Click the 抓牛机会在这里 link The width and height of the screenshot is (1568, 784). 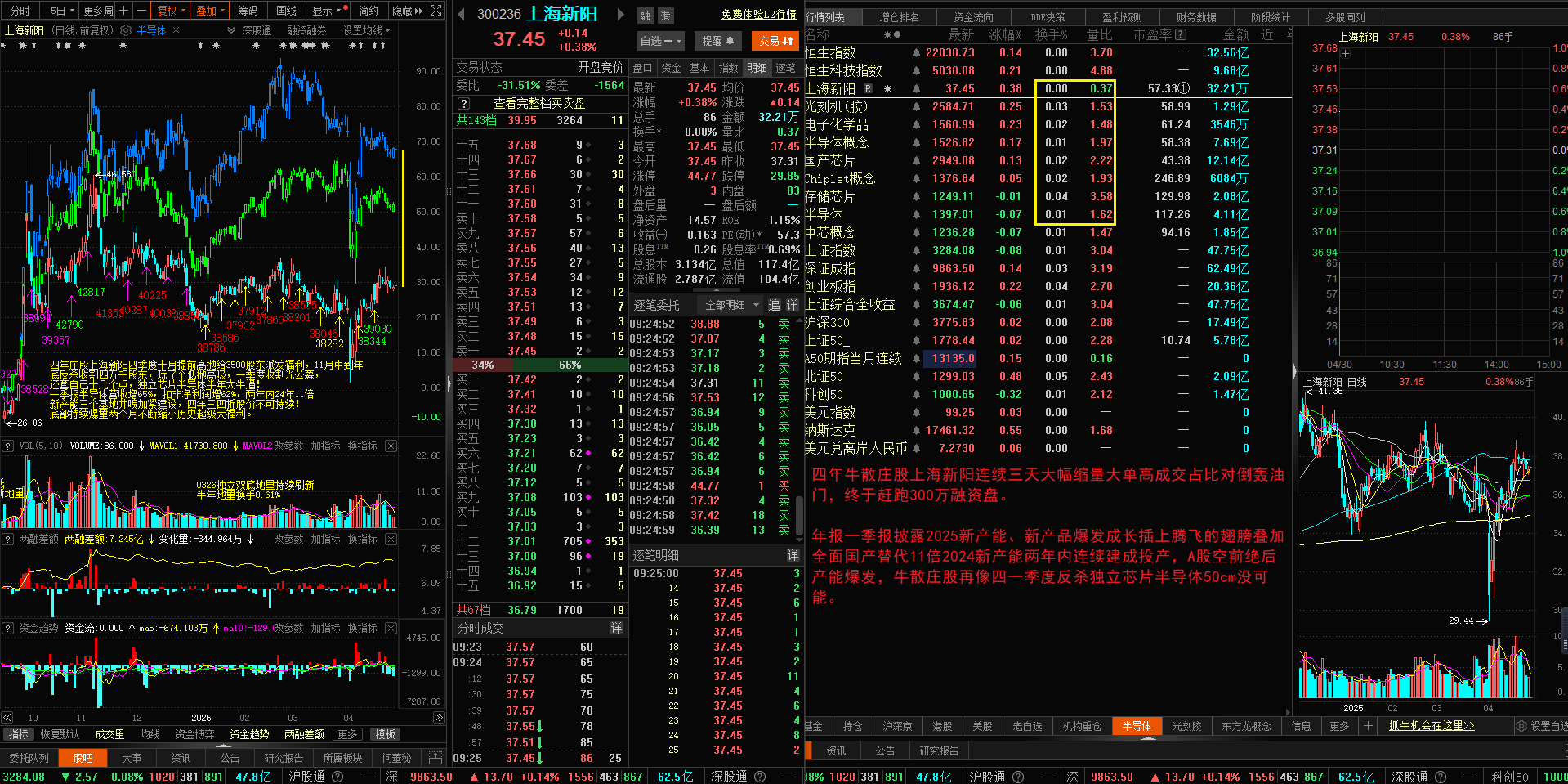pyautogui.click(x=1432, y=725)
